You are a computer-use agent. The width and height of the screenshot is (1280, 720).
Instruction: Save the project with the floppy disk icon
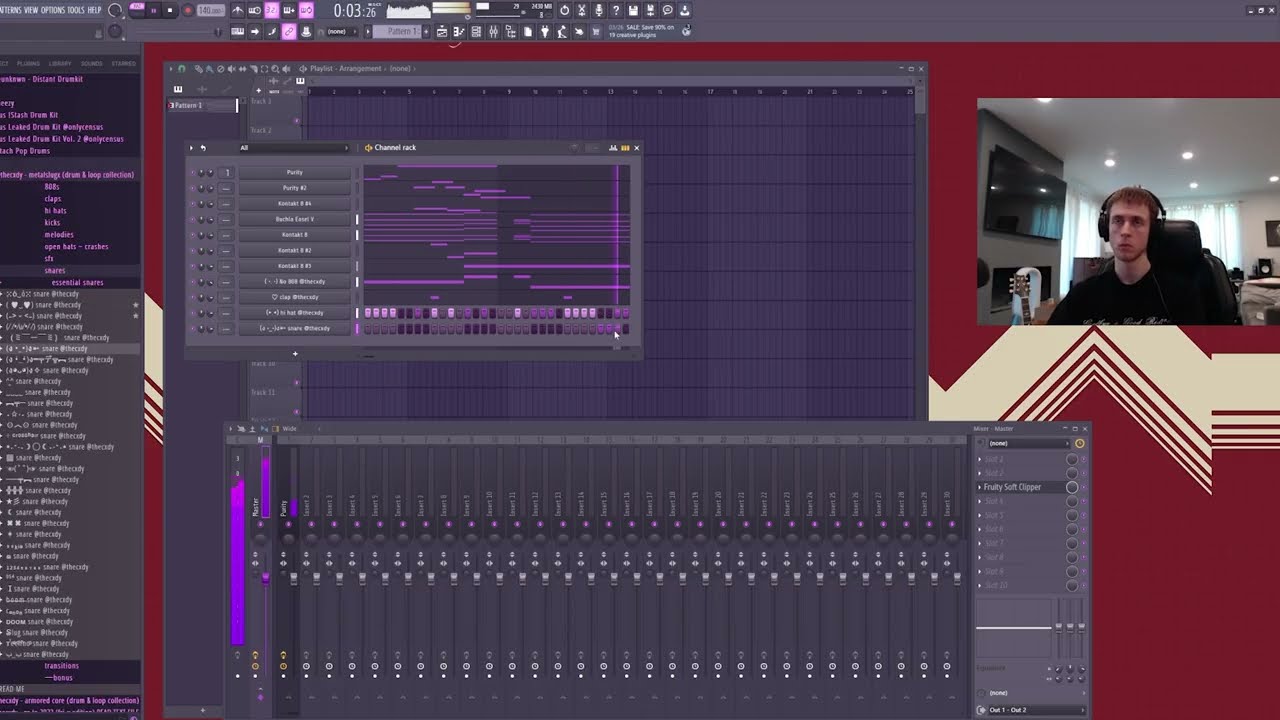coord(633,10)
